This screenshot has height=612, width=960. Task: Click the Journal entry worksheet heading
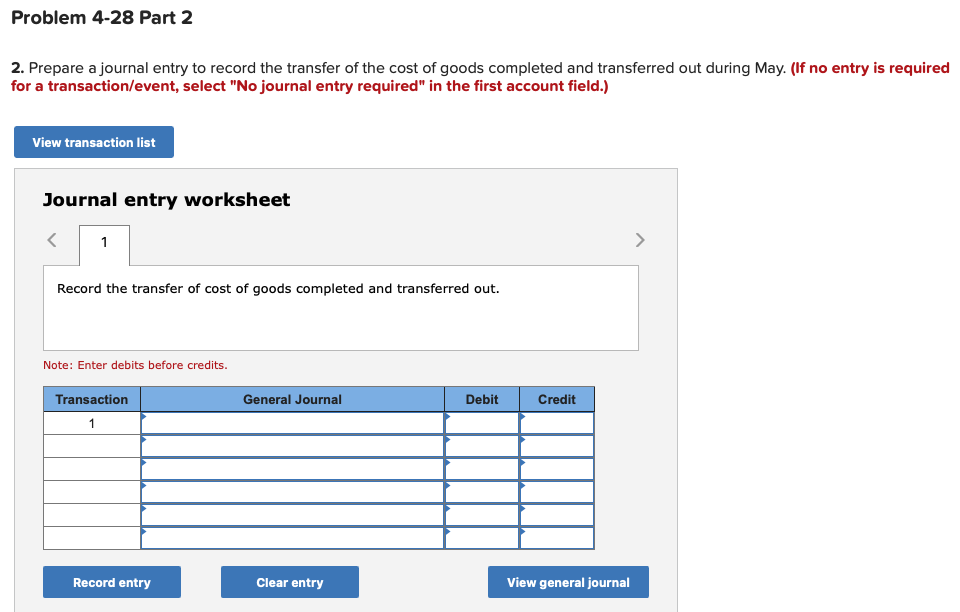(x=167, y=200)
